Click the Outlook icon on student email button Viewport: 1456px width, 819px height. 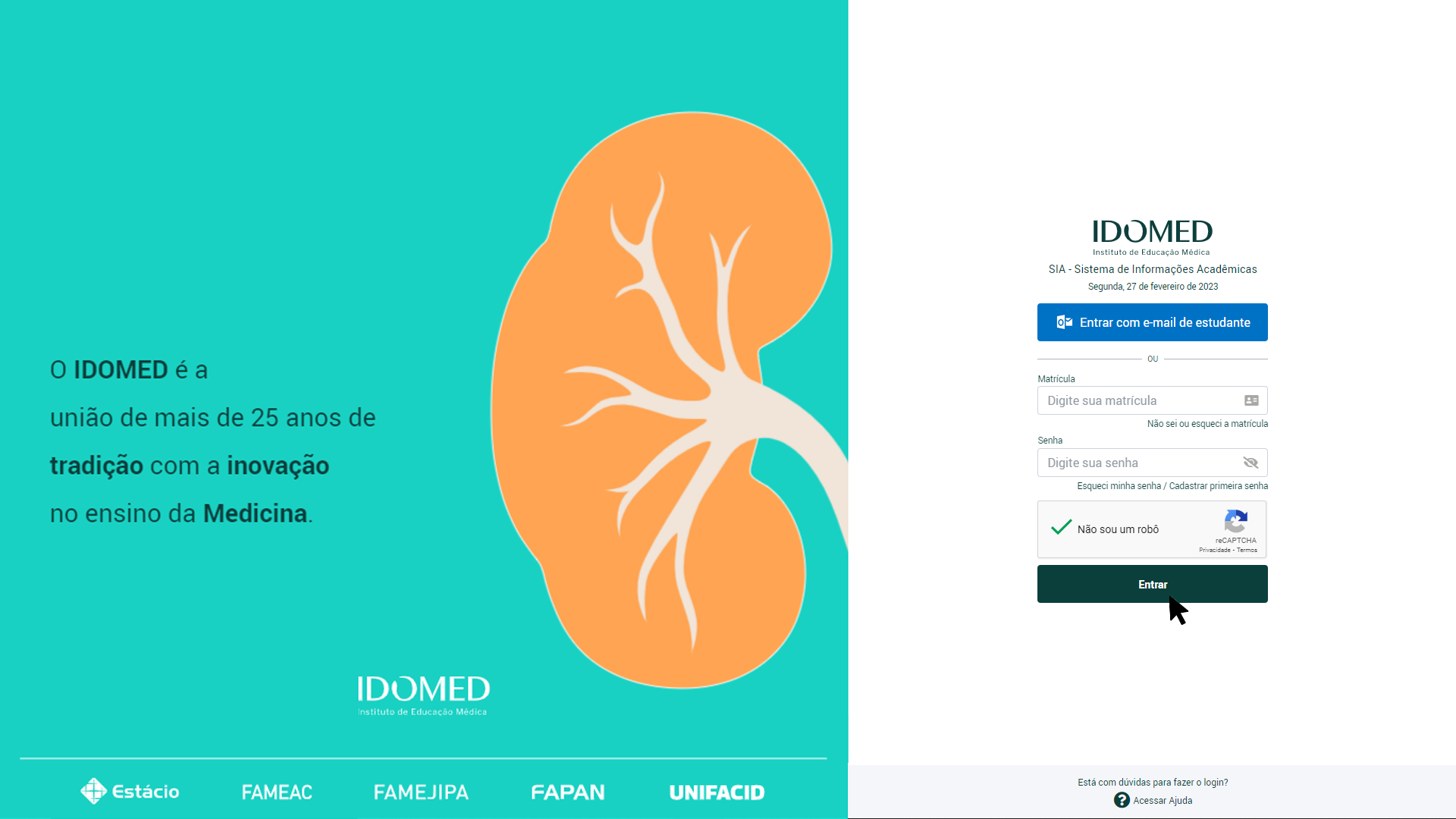(1065, 322)
